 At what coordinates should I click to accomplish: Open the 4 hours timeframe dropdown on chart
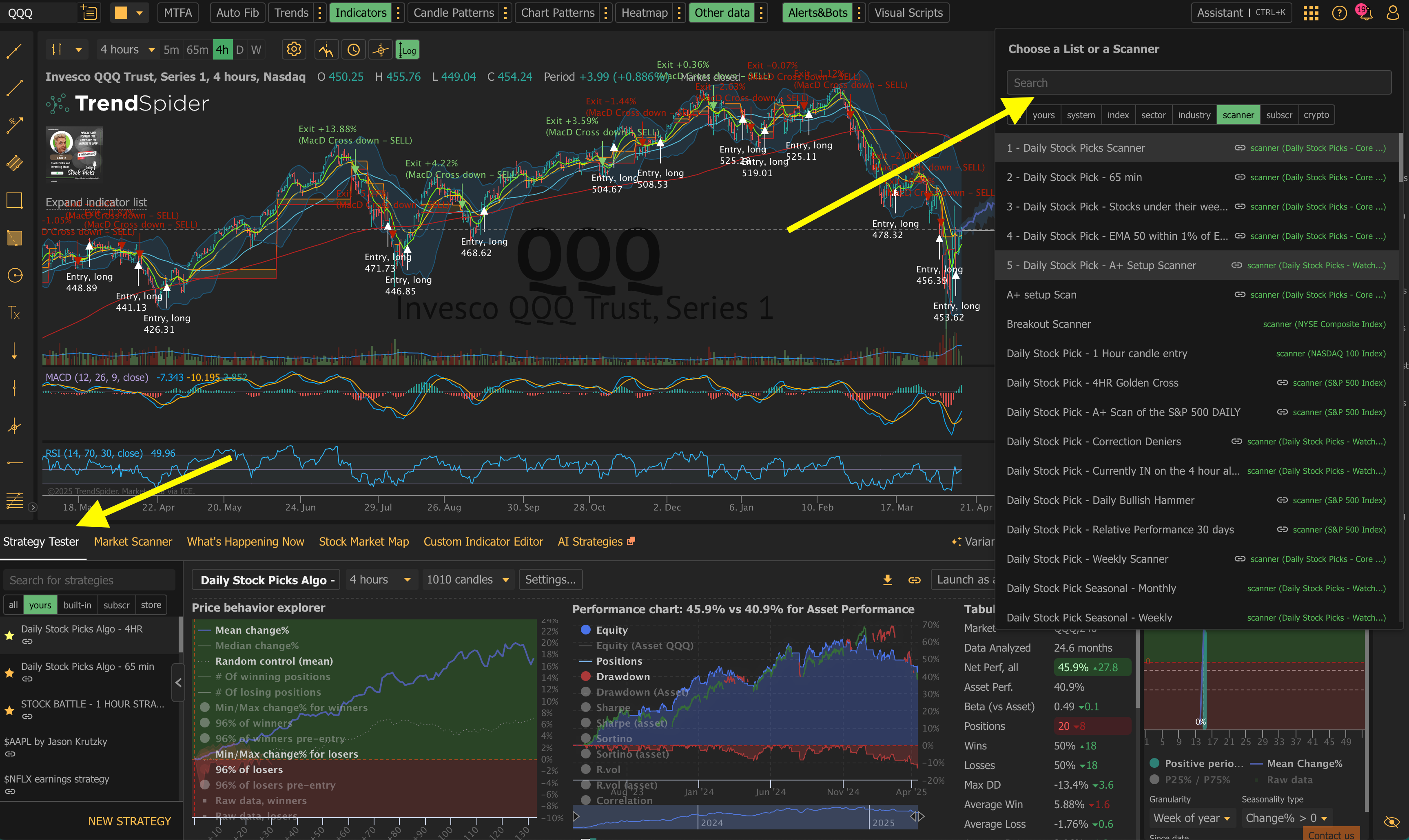[127, 50]
